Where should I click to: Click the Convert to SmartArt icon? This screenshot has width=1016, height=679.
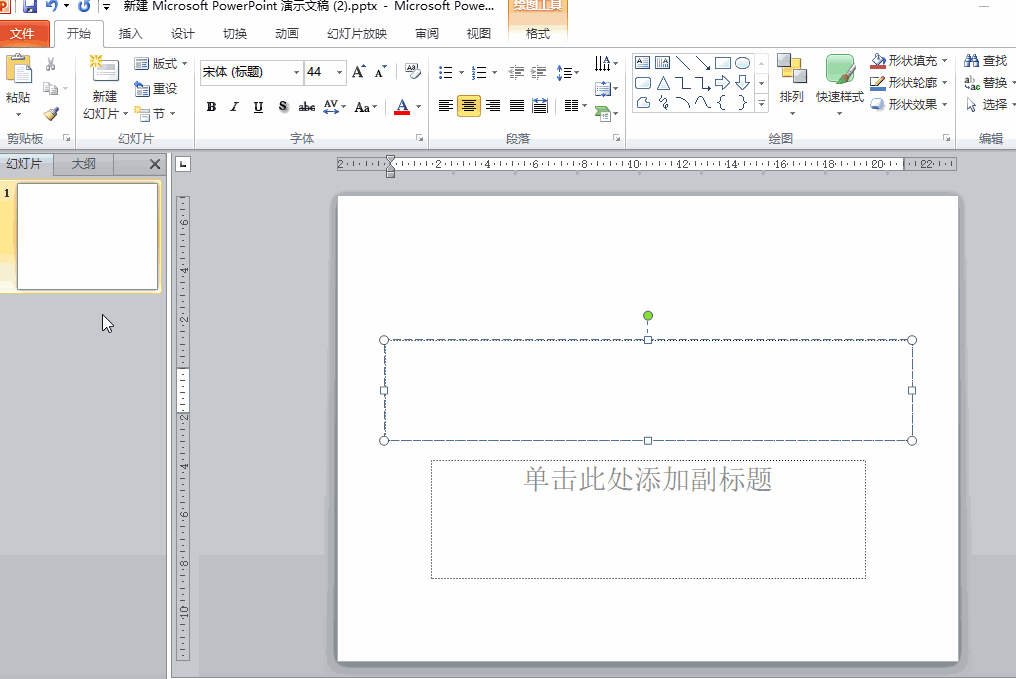pyautogui.click(x=605, y=113)
